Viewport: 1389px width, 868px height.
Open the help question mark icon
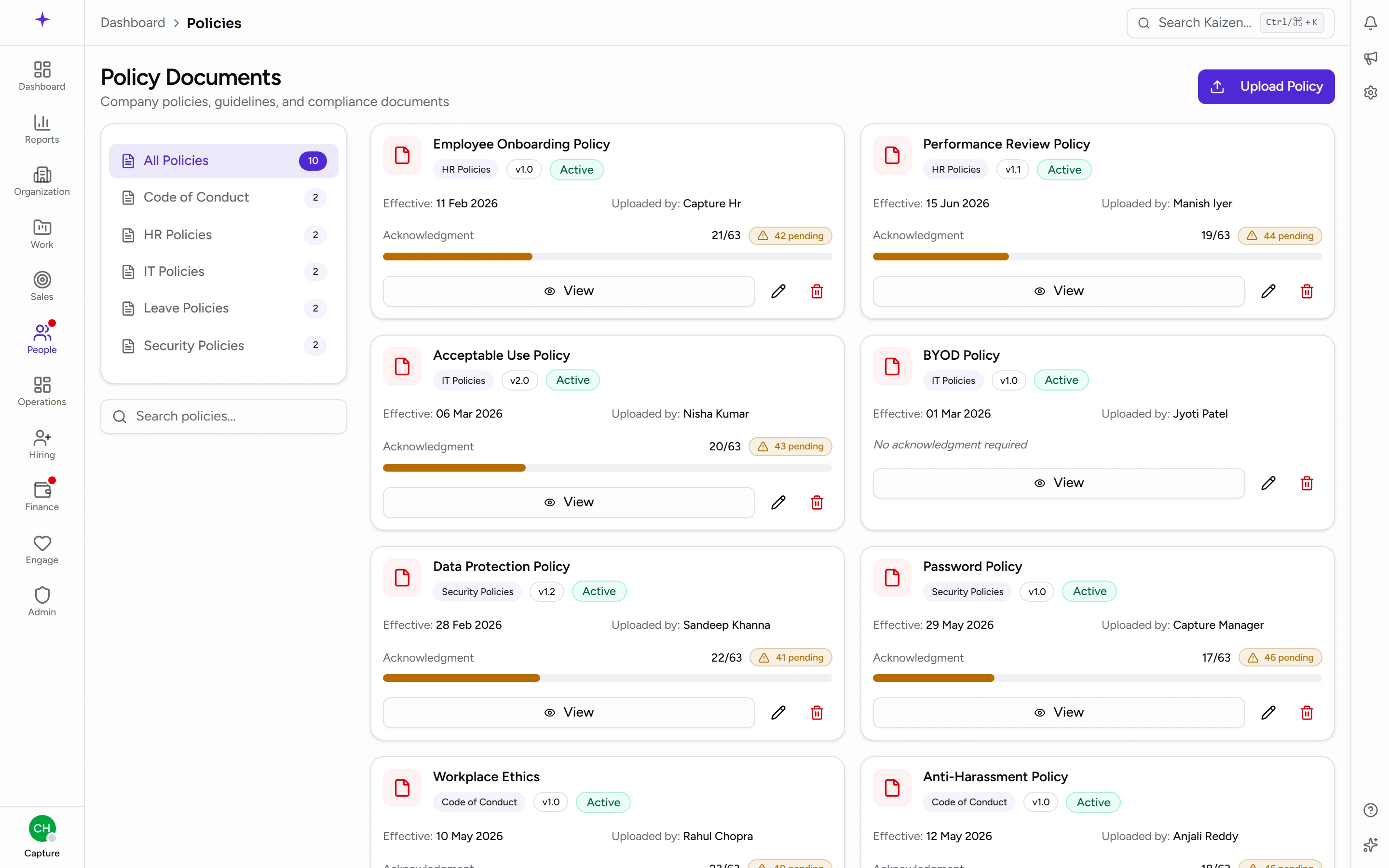pyautogui.click(x=1370, y=810)
